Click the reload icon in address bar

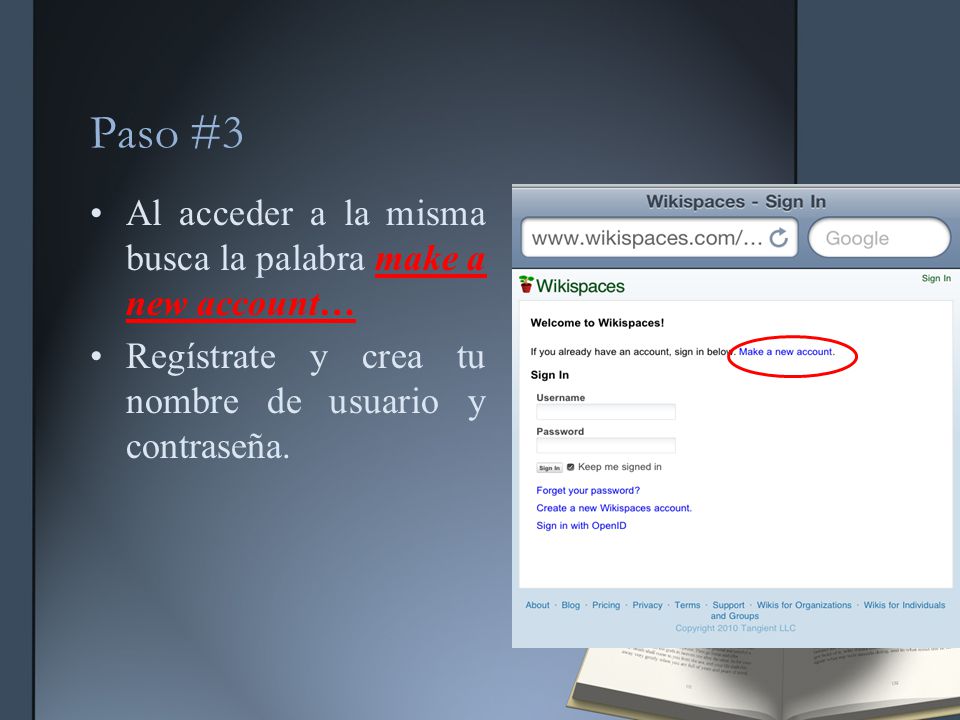coord(779,238)
